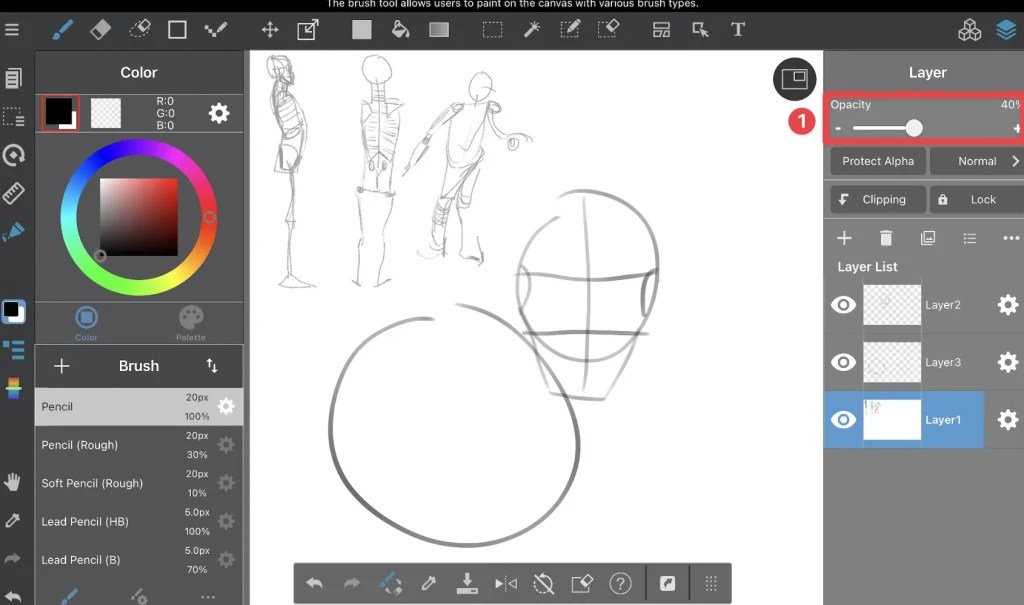This screenshot has width=1024, height=605.
Task: Select the Text tool
Action: click(738, 29)
